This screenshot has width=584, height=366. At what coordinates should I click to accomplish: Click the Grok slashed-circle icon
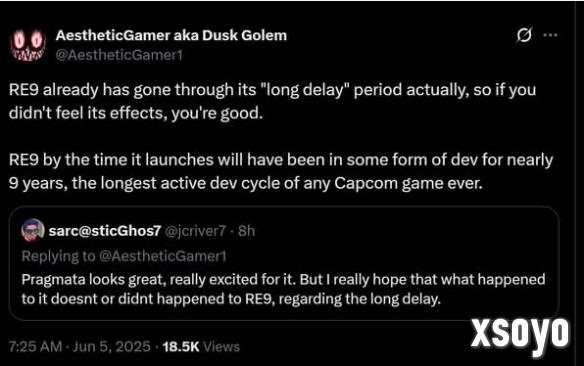(x=524, y=35)
